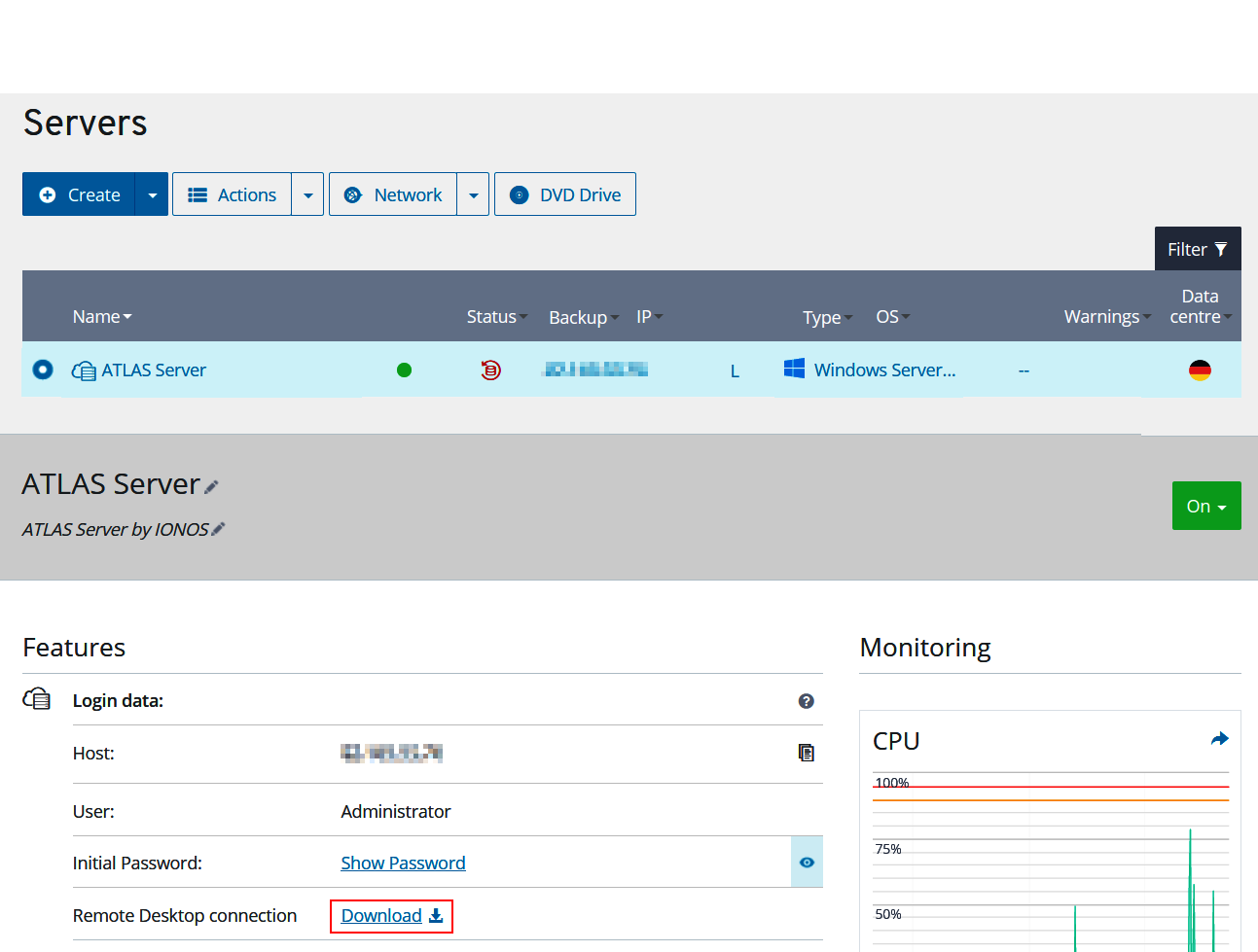
Task: Click the export arrow on the CPU chart
Action: (1219, 738)
